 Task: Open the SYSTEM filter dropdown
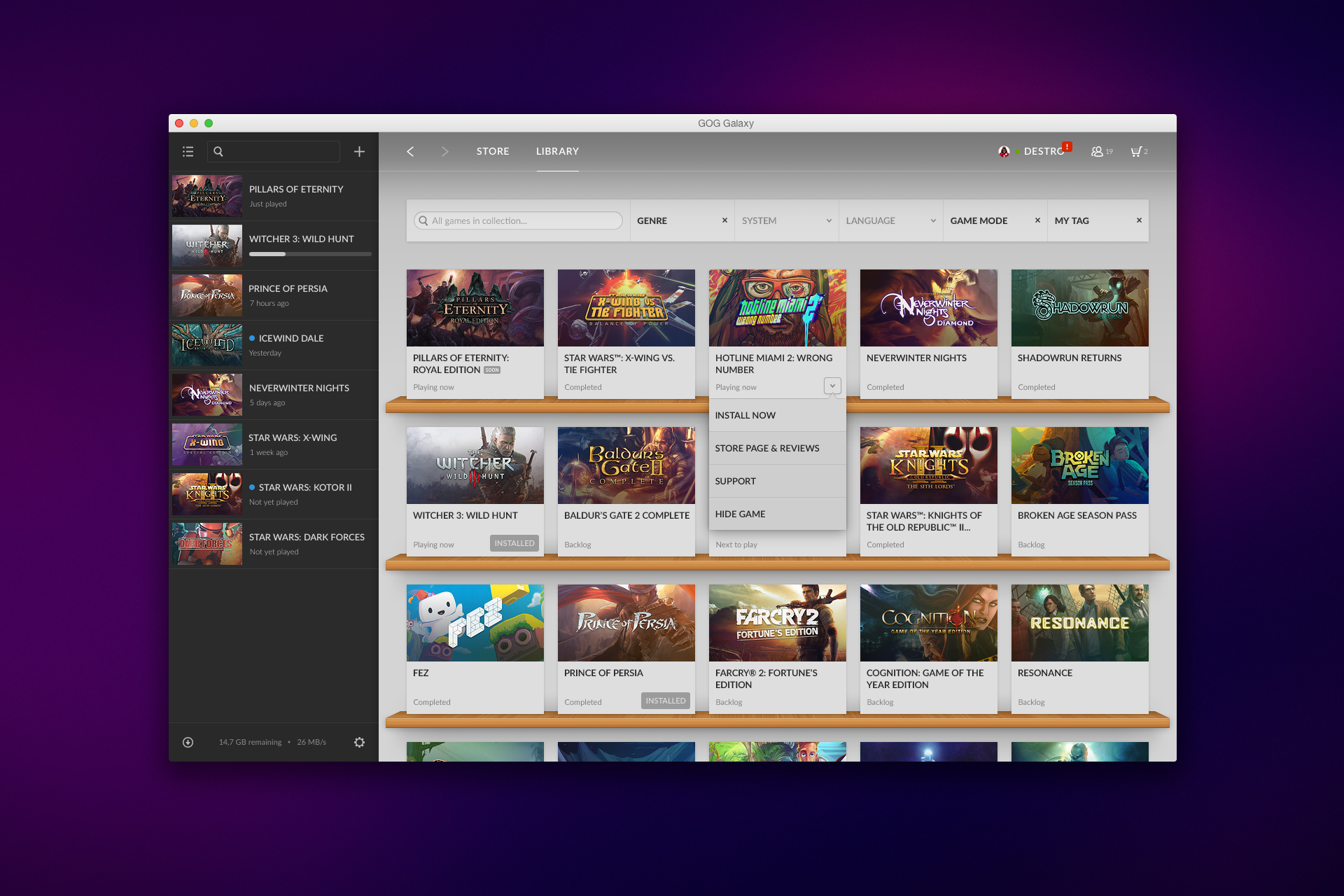[x=783, y=220]
